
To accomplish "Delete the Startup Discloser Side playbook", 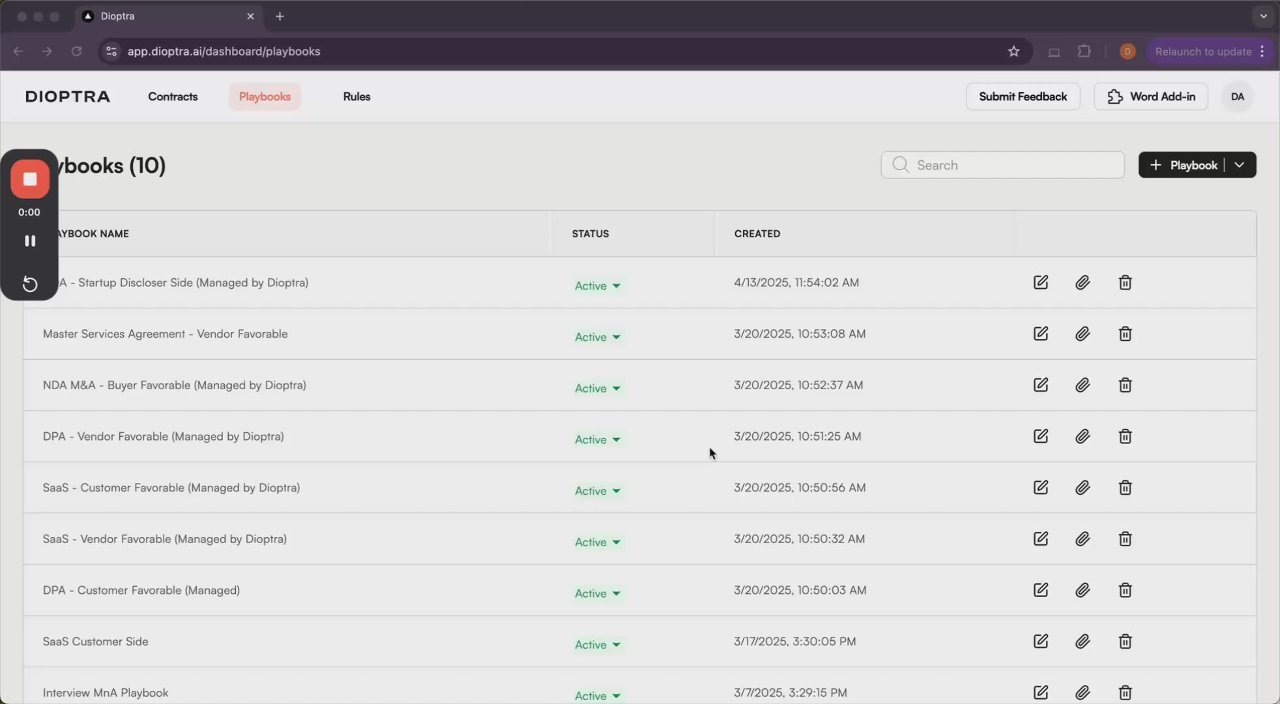I will click(1125, 283).
